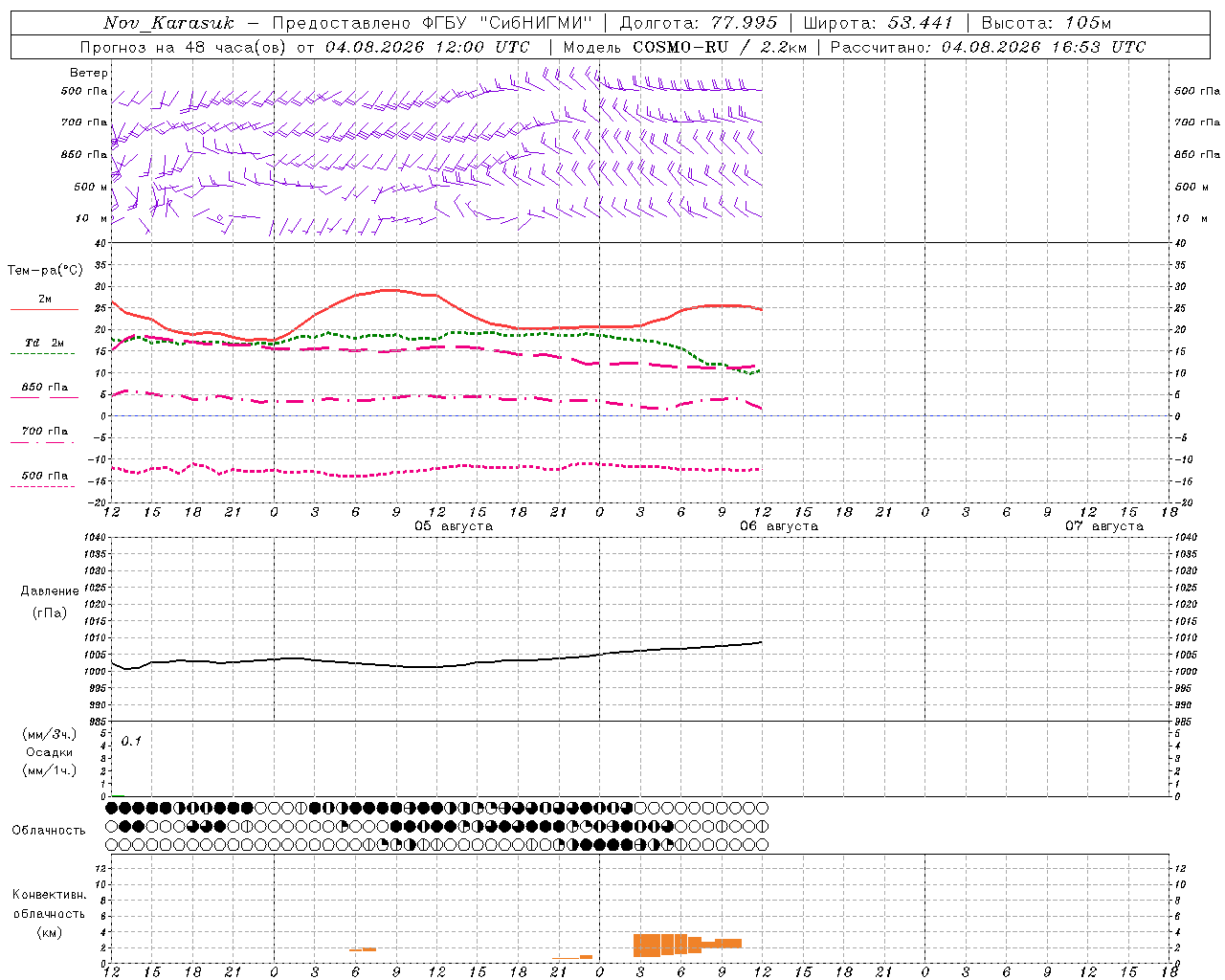Click the Td 2м dew point legend

point(44,346)
